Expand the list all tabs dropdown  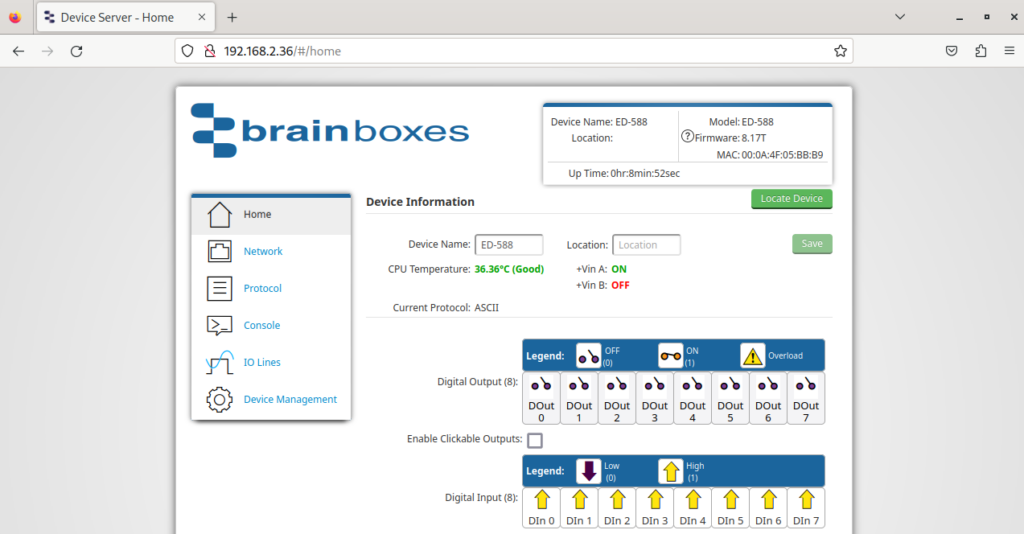click(900, 17)
